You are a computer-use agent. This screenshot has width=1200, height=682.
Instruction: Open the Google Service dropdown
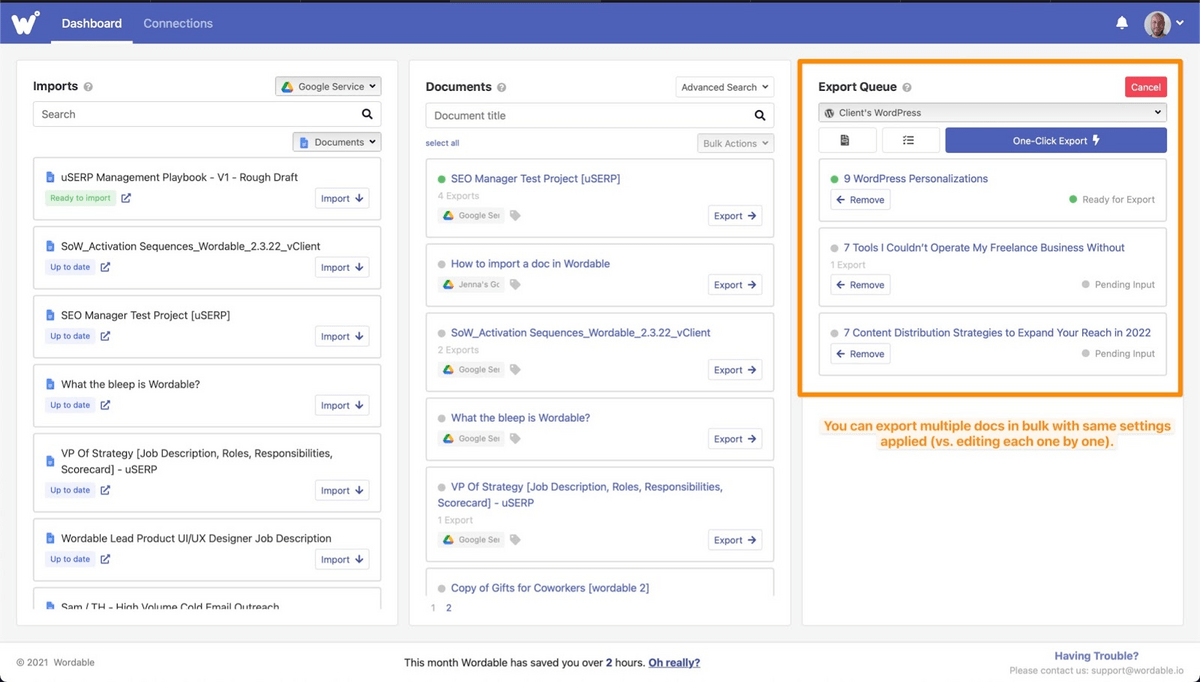click(x=328, y=87)
